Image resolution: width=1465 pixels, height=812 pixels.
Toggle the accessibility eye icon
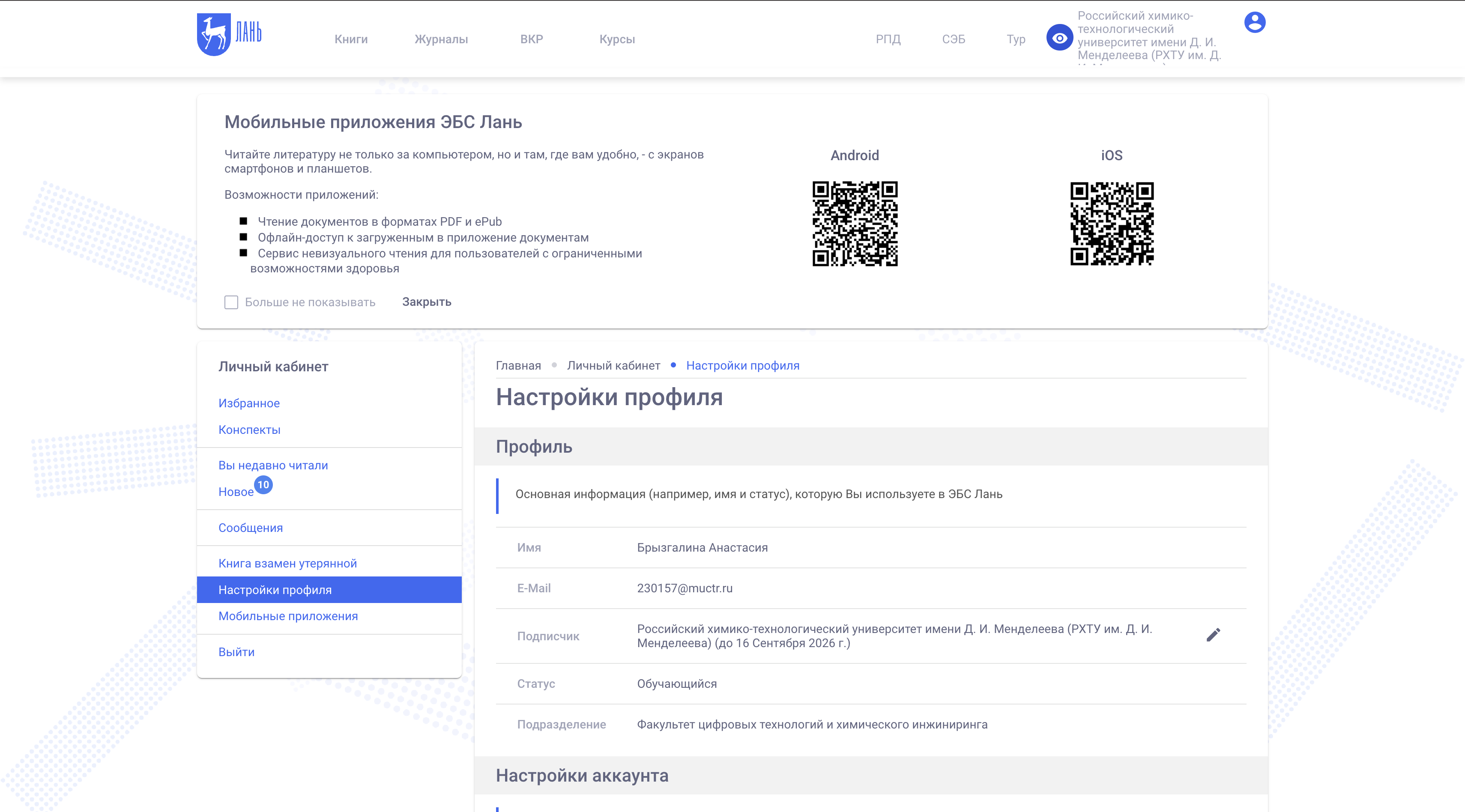(x=1059, y=38)
